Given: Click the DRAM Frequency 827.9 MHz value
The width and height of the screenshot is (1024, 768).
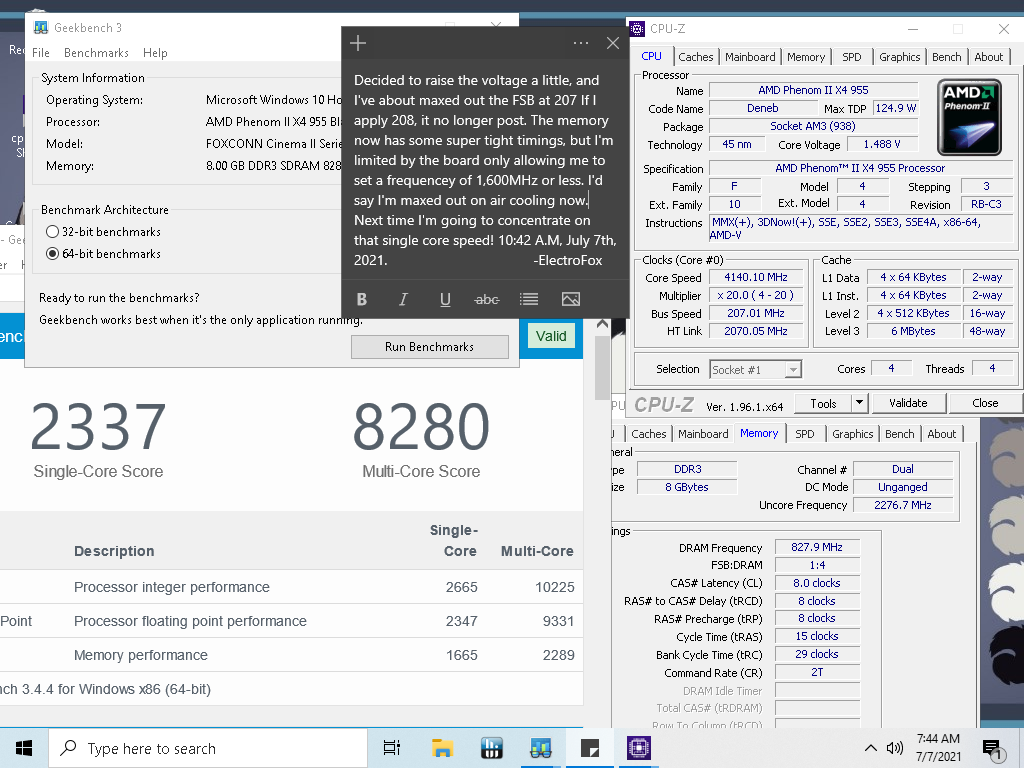Looking at the screenshot, I should point(817,547).
